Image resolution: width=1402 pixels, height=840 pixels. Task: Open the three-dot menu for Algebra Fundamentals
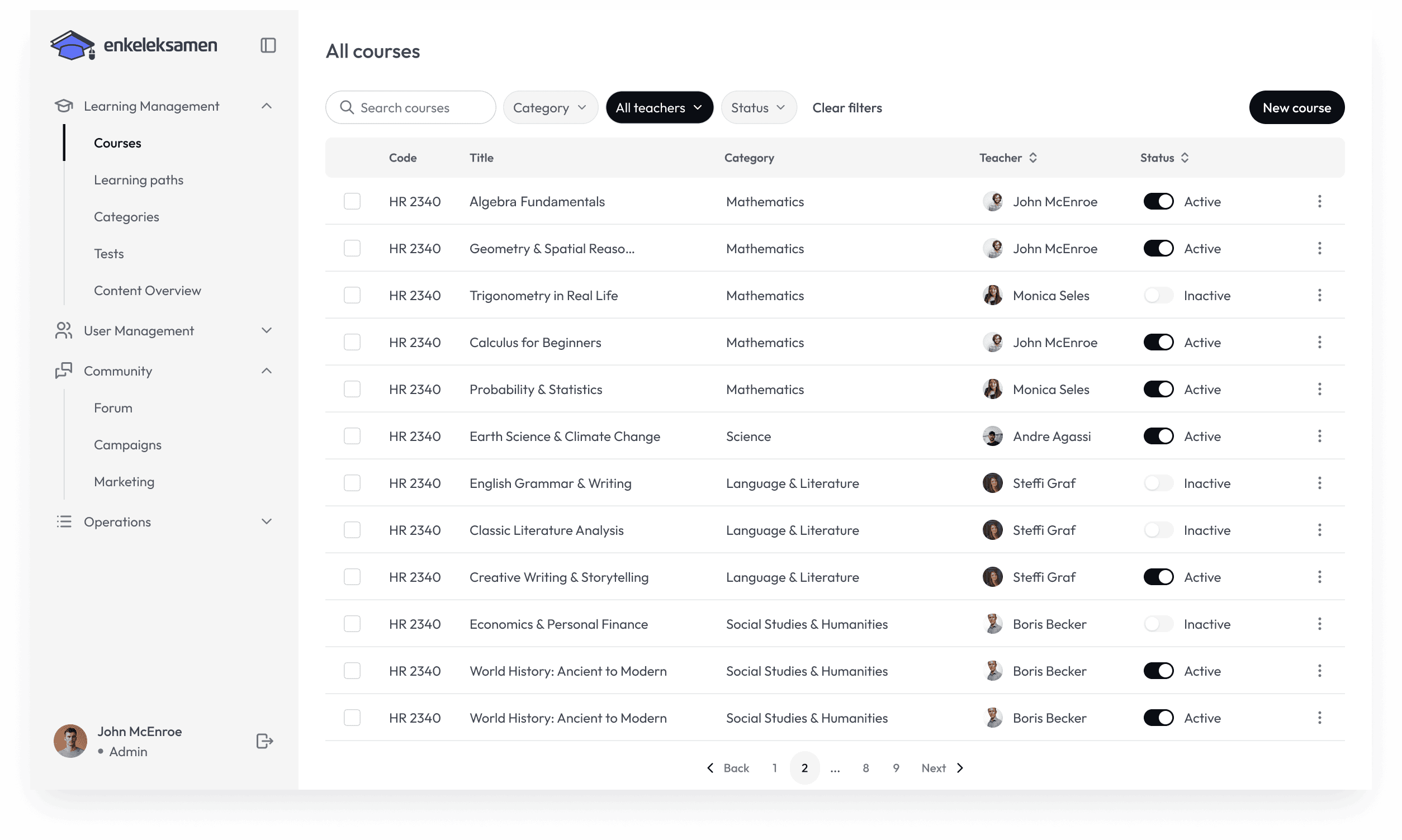1319,202
